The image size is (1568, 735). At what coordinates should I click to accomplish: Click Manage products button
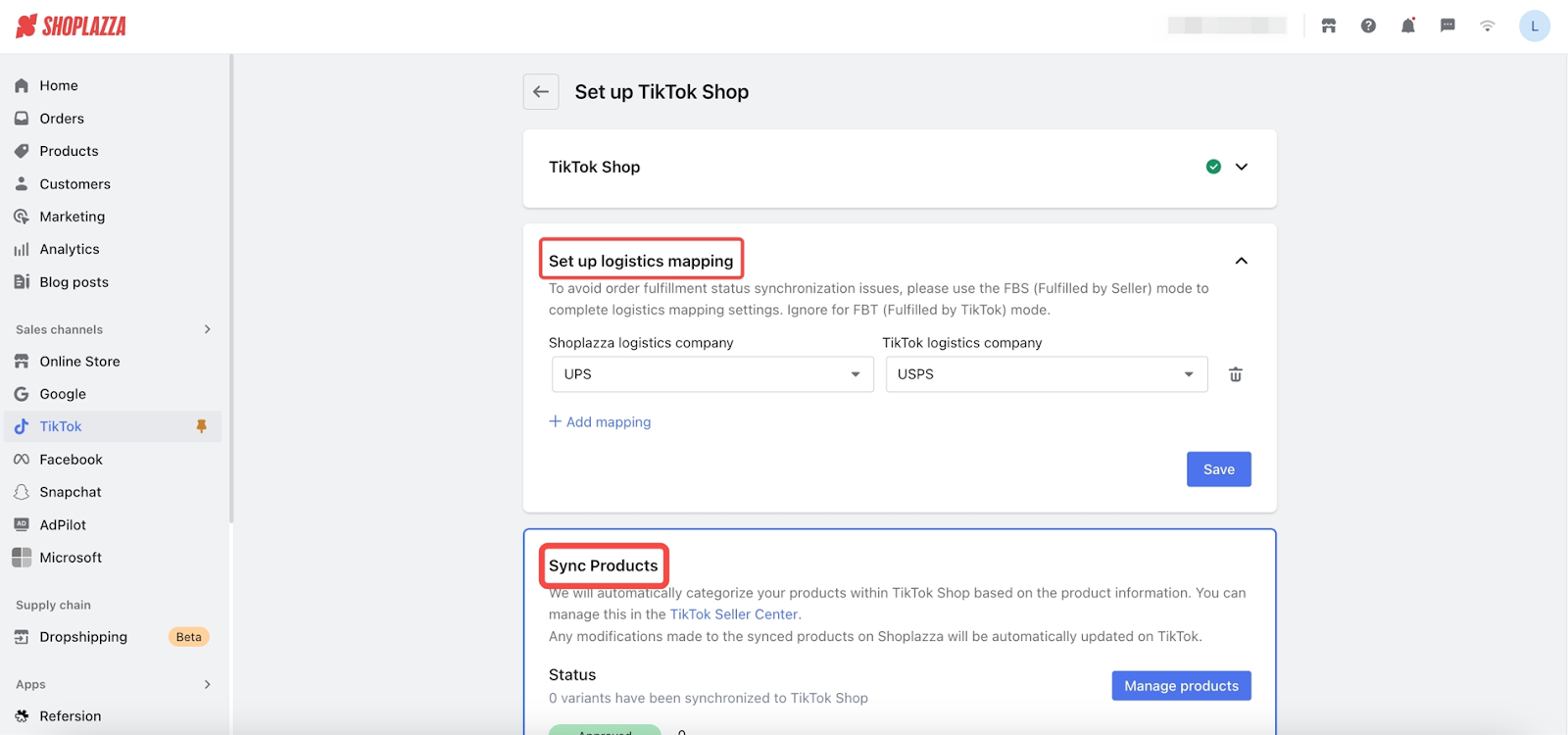pos(1181,686)
